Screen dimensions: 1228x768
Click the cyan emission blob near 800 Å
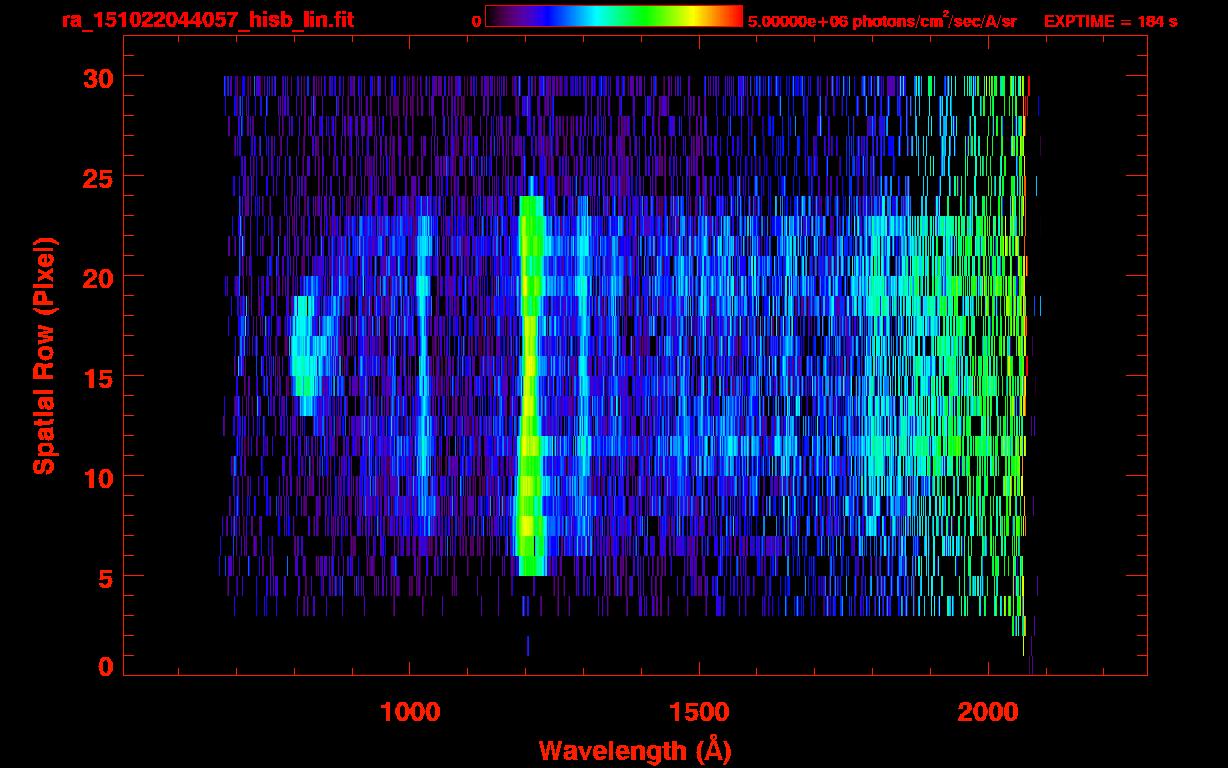(x=308, y=345)
